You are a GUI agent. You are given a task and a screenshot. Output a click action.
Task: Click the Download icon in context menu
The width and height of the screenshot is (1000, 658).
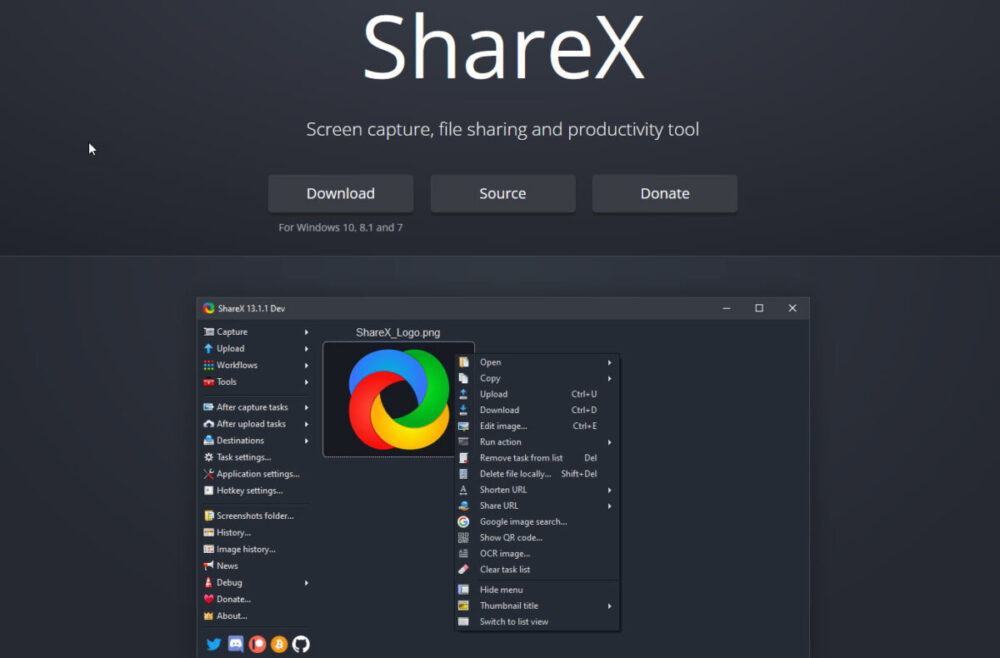coord(464,410)
